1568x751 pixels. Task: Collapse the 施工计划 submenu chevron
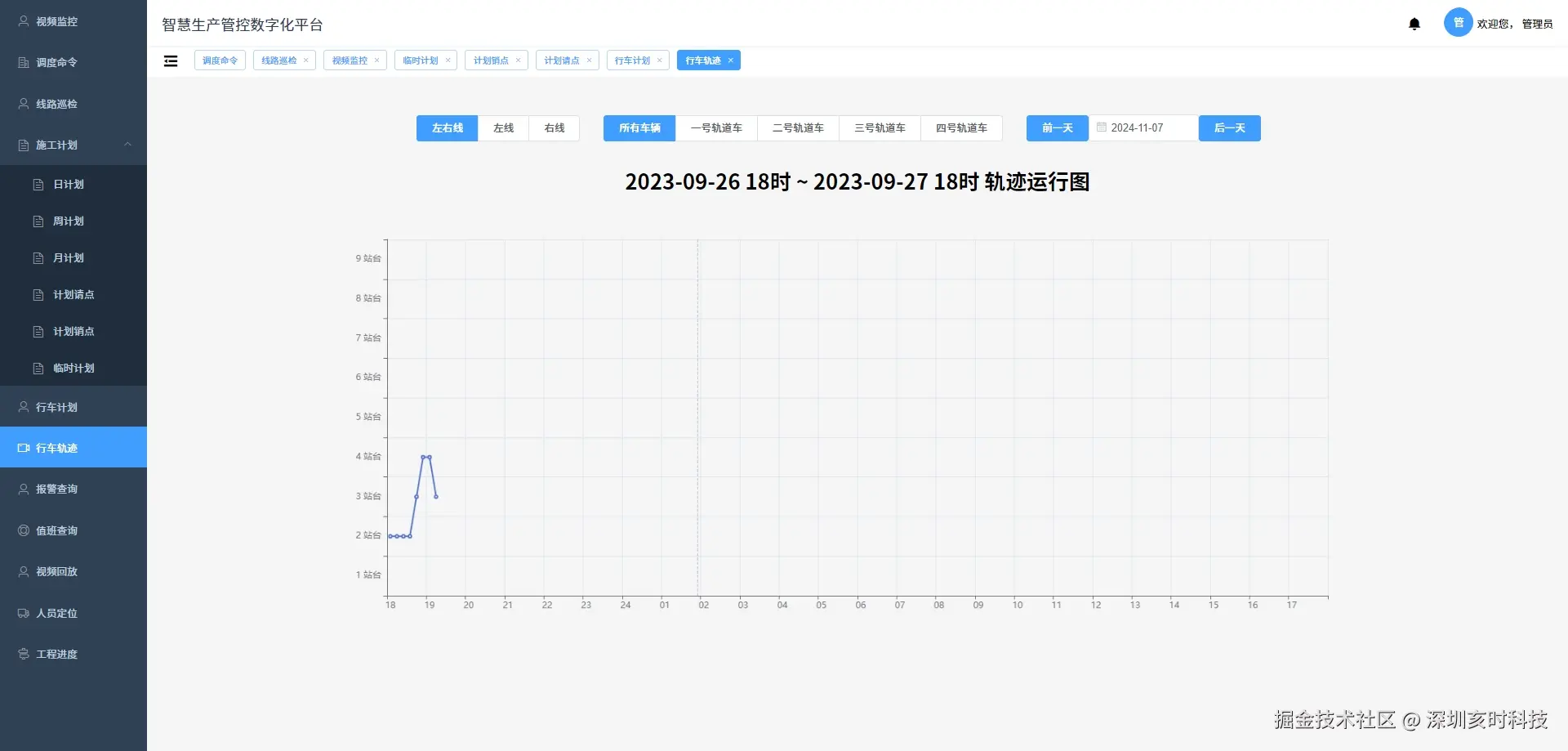127,145
